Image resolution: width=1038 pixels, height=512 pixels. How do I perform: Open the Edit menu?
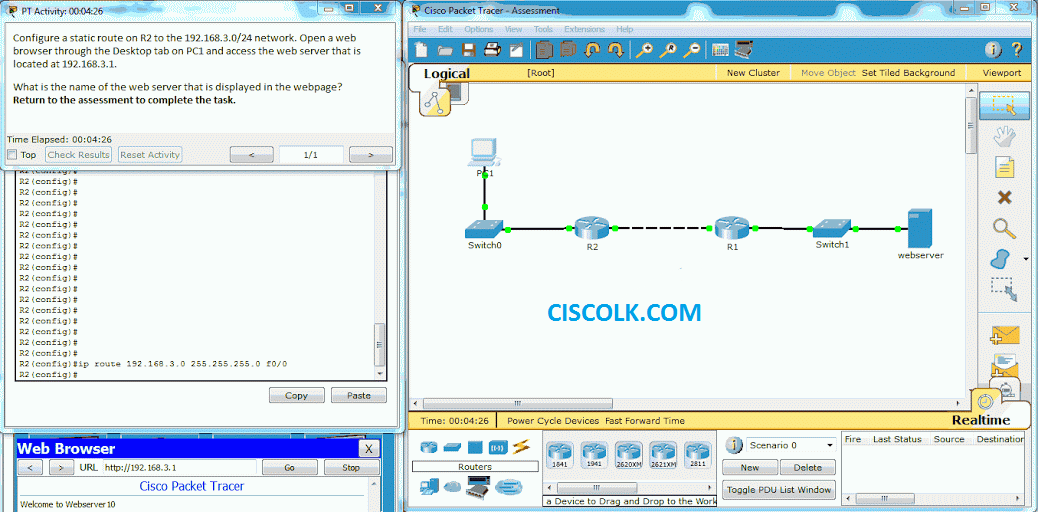pyautogui.click(x=445, y=29)
